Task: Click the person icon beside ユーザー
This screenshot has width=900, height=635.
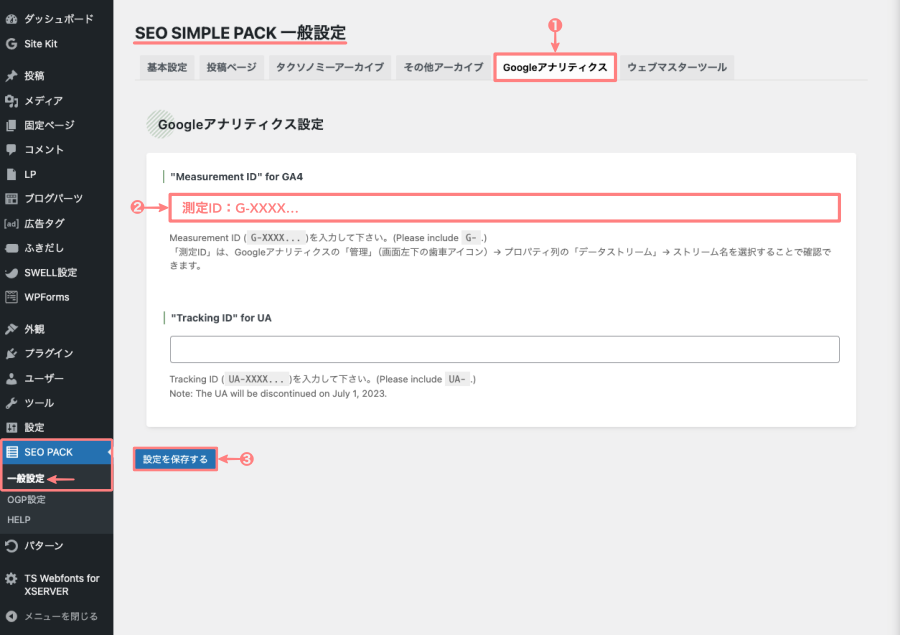Action: tap(11, 378)
